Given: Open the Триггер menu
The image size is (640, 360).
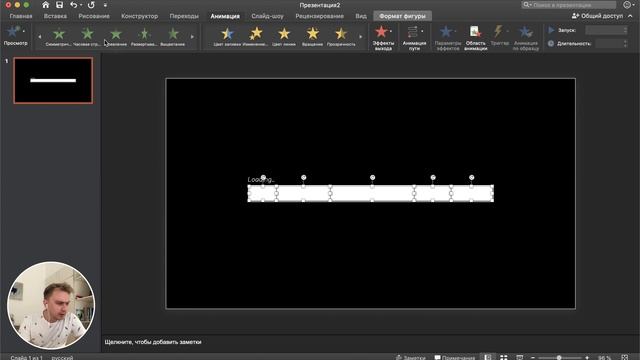Looking at the screenshot, I should click(x=500, y=36).
